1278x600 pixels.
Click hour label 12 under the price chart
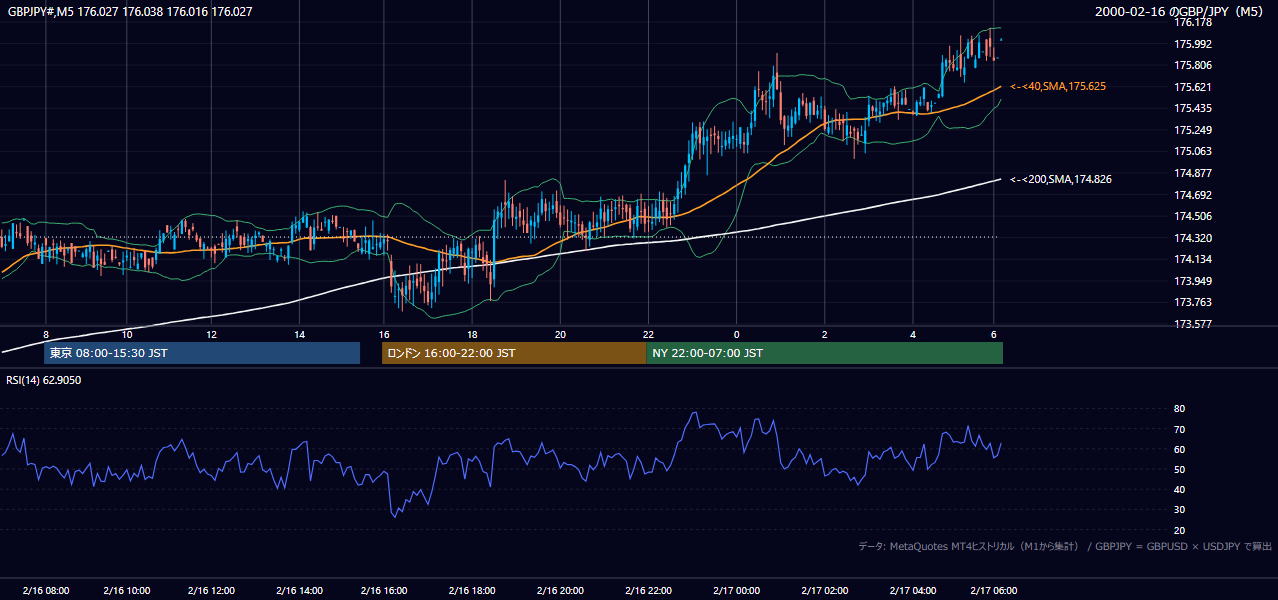point(212,334)
